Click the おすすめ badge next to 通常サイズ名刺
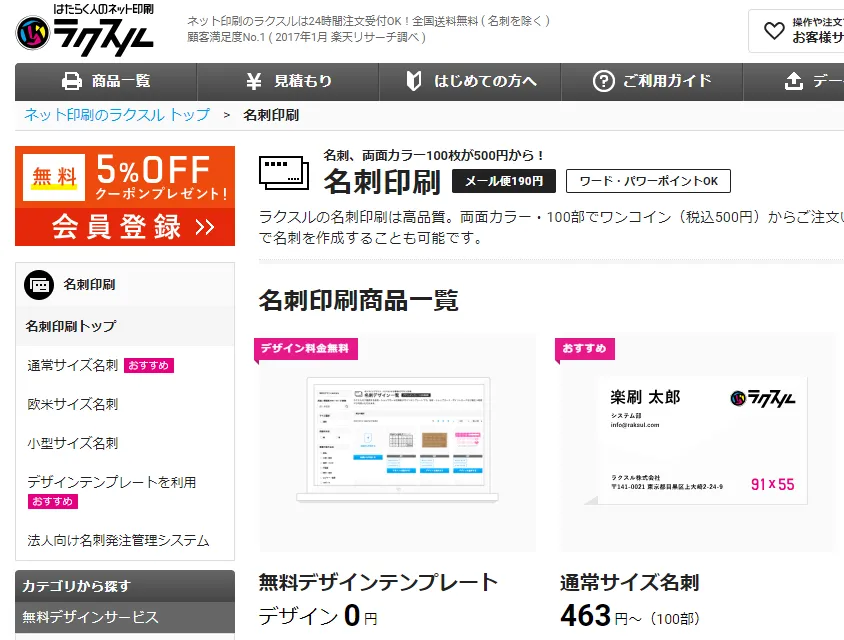The width and height of the screenshot is (844, 640). pyautogui.click(x=149, y=365)
